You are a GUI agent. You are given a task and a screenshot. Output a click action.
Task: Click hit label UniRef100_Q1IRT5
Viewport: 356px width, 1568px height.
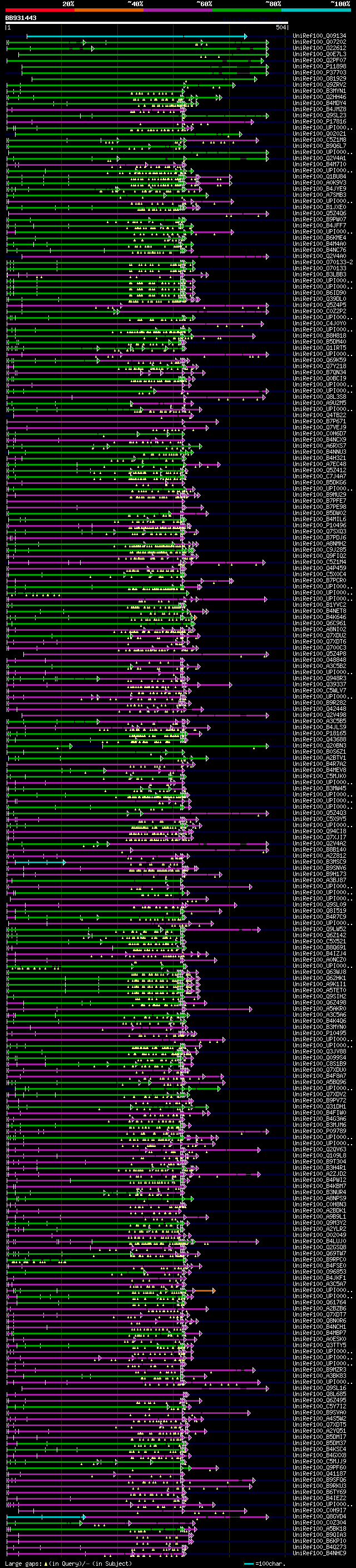pos(319,348)
